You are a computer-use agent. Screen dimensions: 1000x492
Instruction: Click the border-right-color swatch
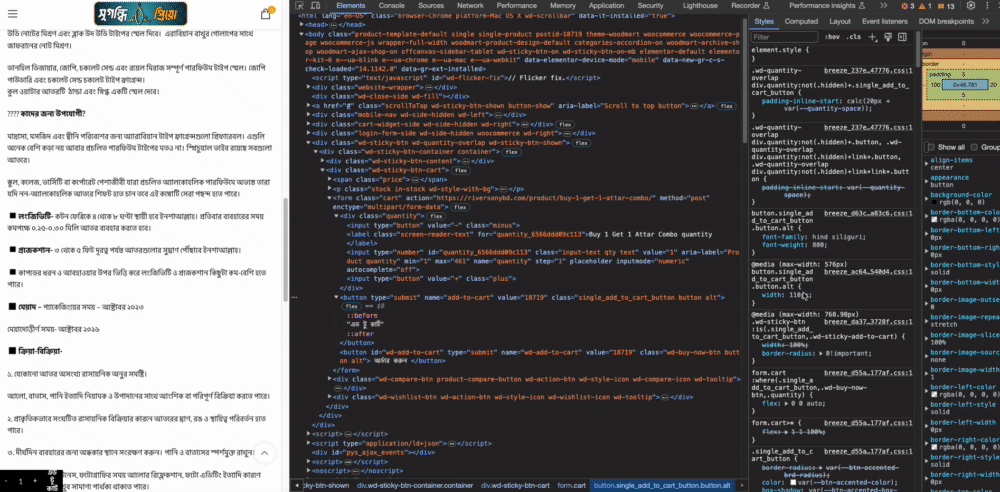pos(934,446)
